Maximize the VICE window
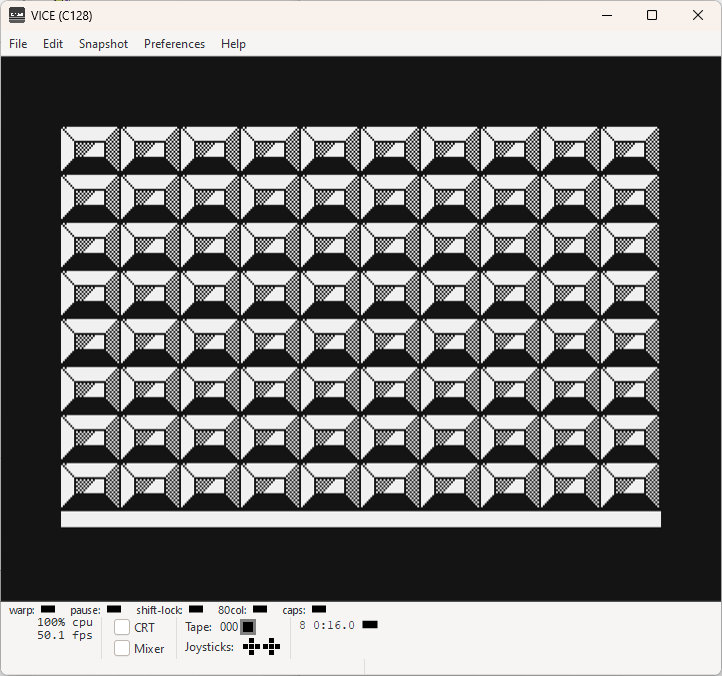 (652, 15)
